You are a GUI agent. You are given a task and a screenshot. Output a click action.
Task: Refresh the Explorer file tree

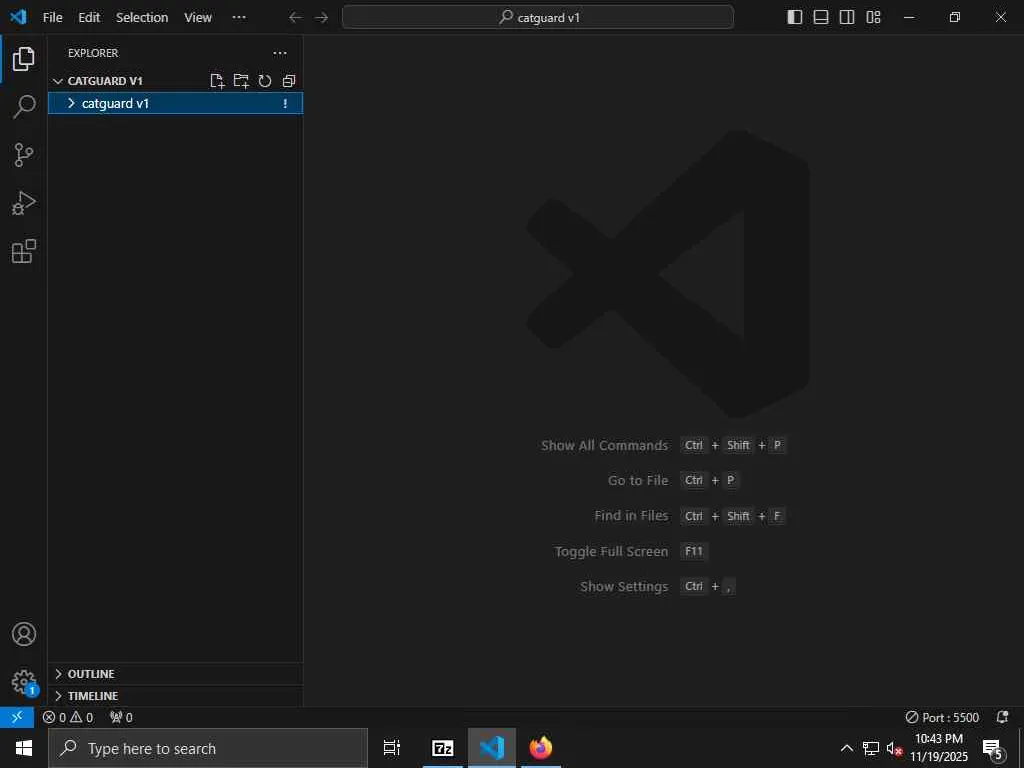point(264,81)
